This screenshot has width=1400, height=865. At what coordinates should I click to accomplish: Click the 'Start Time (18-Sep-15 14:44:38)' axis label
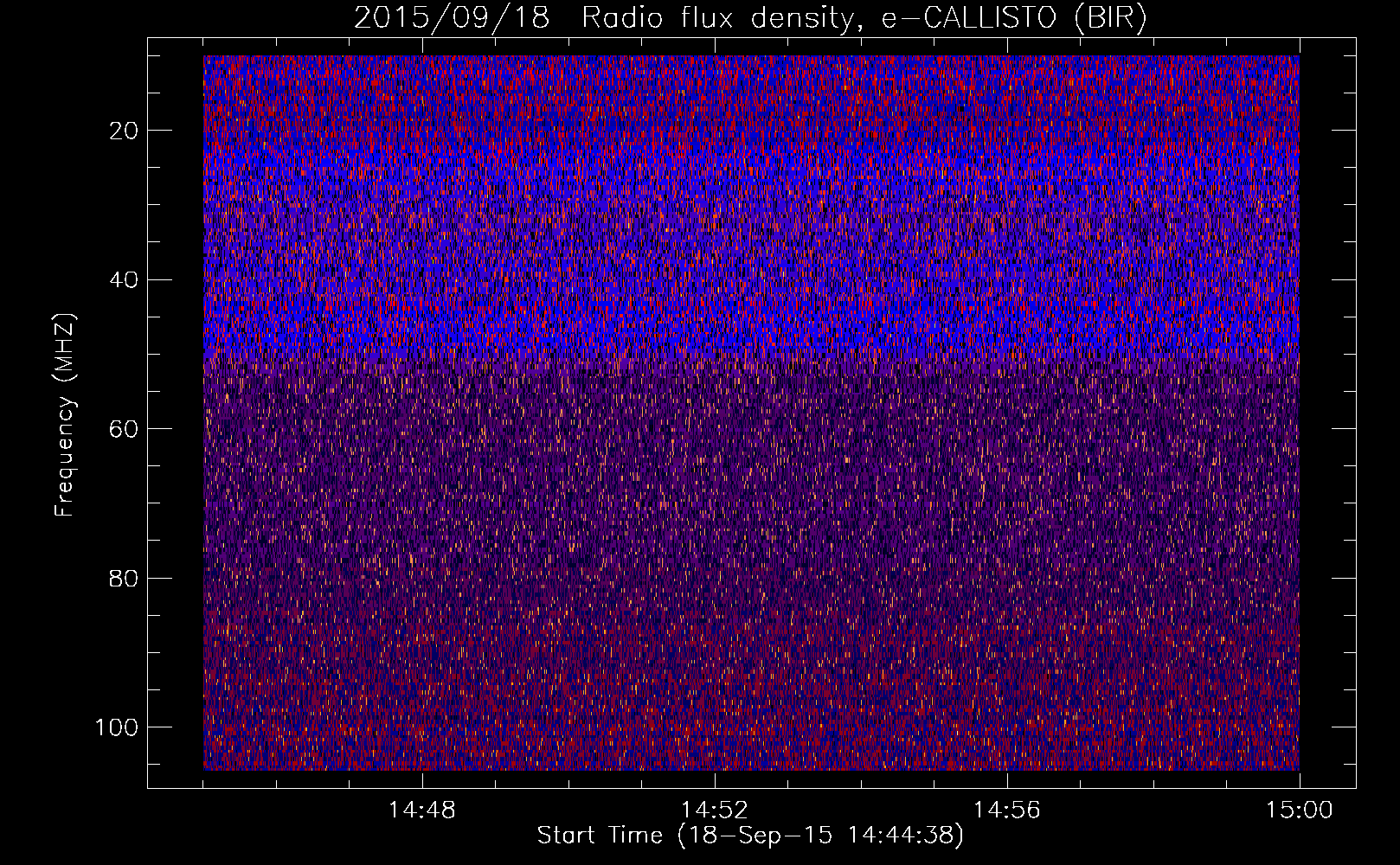[x=750, y=836]
